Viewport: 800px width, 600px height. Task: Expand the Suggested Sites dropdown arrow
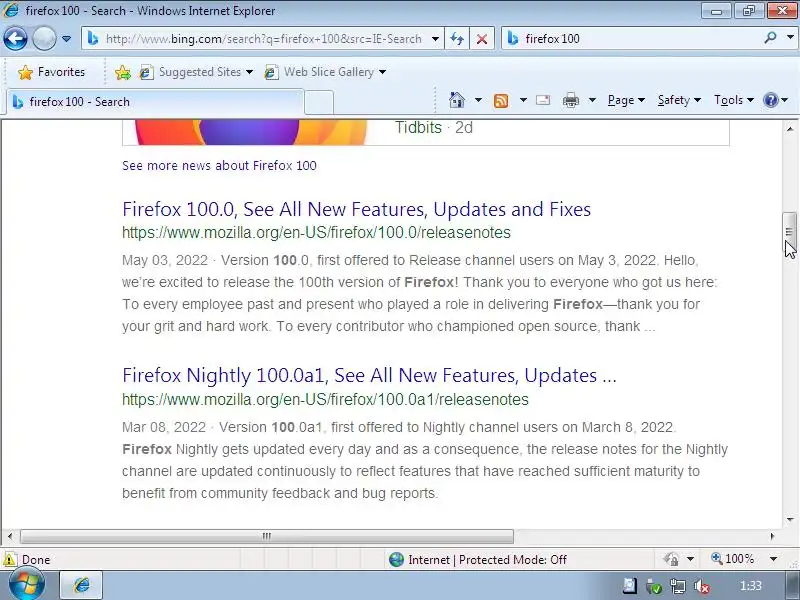(x=249, y=72)
